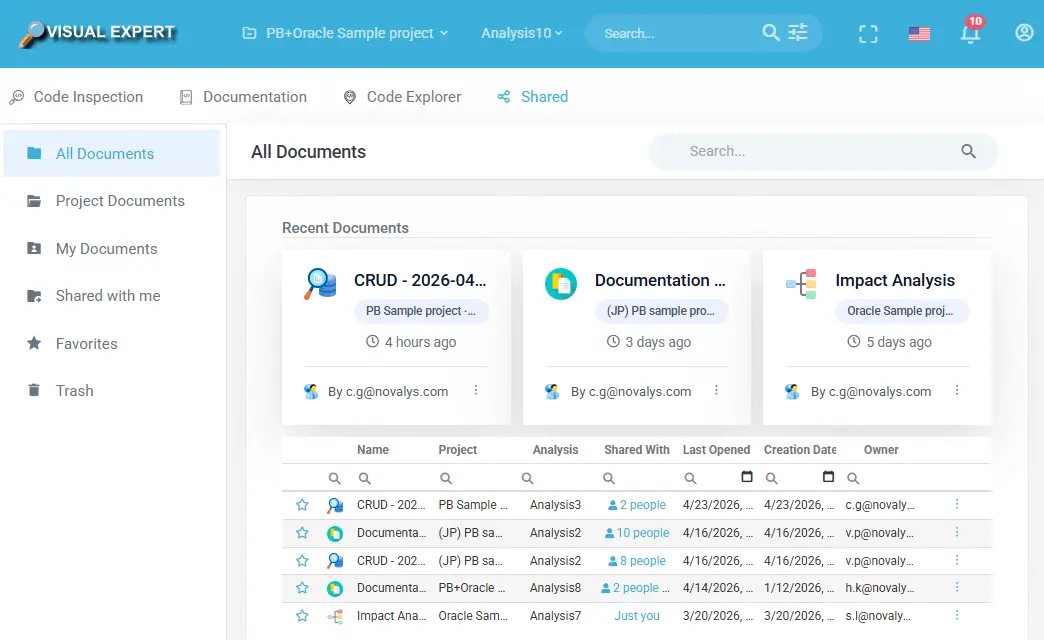Open row menu for s.l@novaly... row

[957, 615]
